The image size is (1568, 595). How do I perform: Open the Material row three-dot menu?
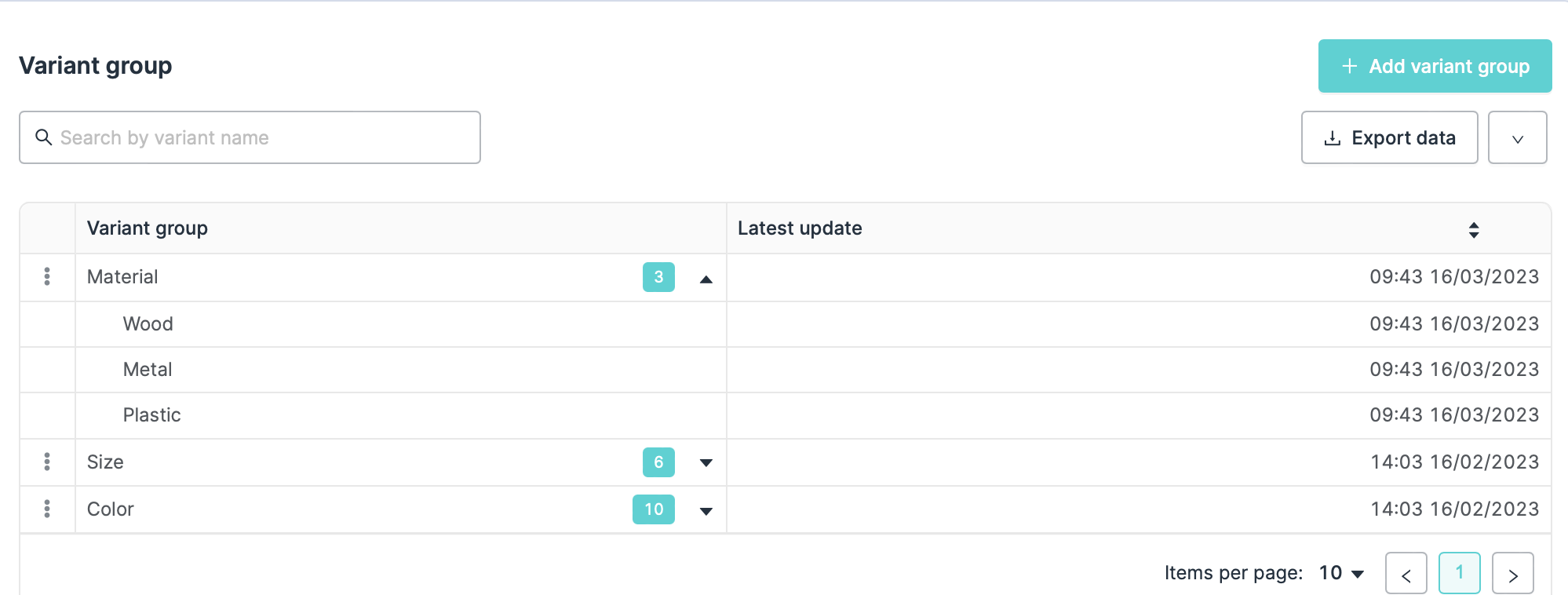click(x=47, y=276)
